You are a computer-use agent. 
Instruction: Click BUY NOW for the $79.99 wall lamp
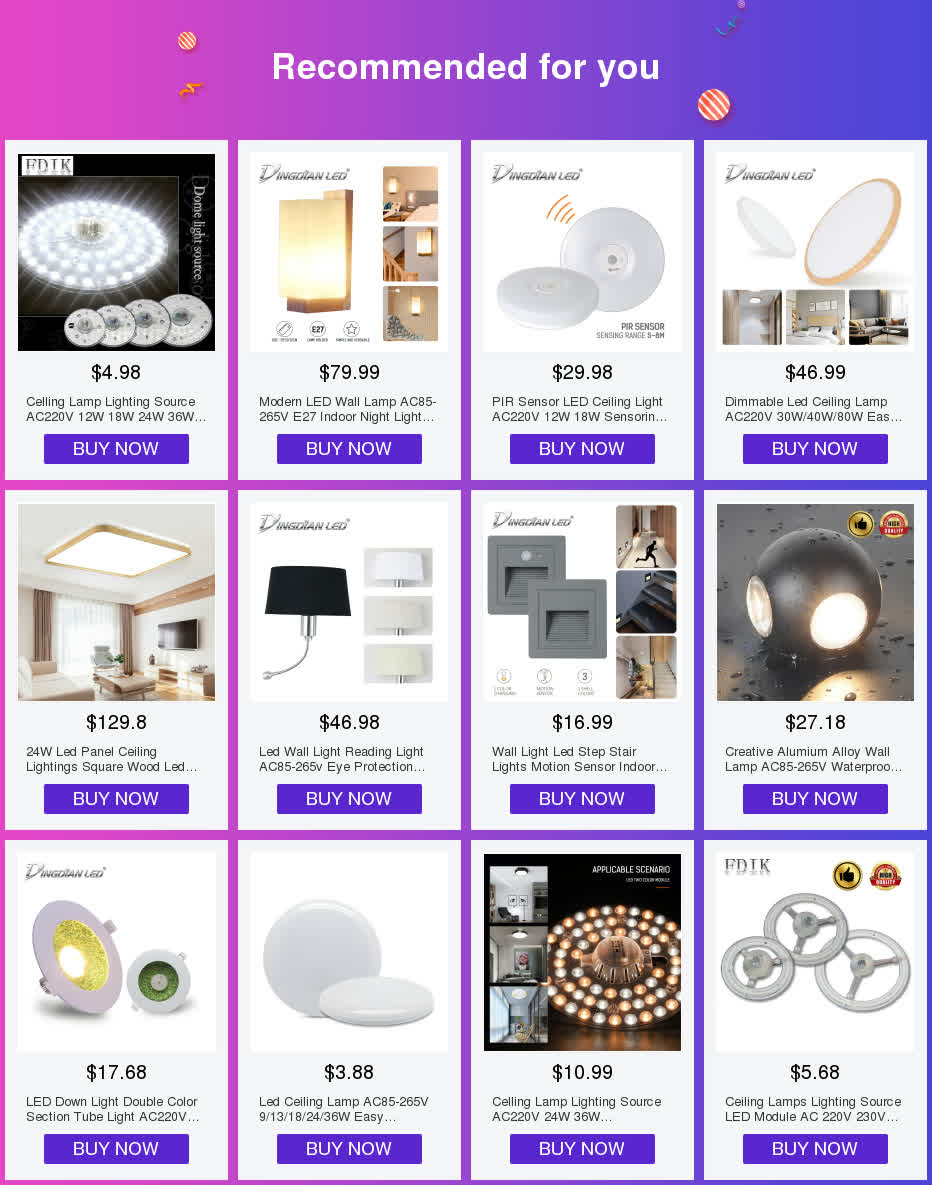click(x=349, y=449)
